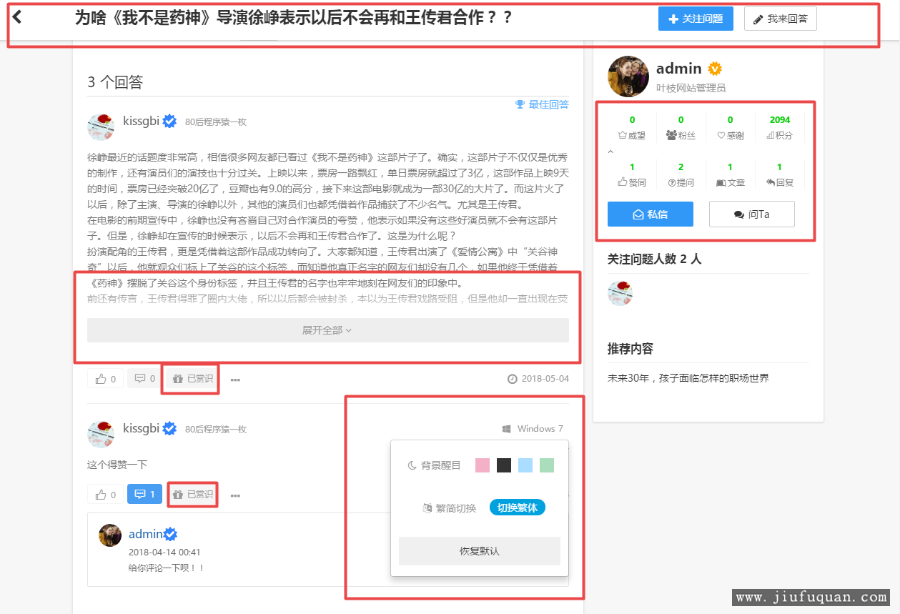
Task: Click 已赏识 gift button on first answer
Action: [192, 379]
